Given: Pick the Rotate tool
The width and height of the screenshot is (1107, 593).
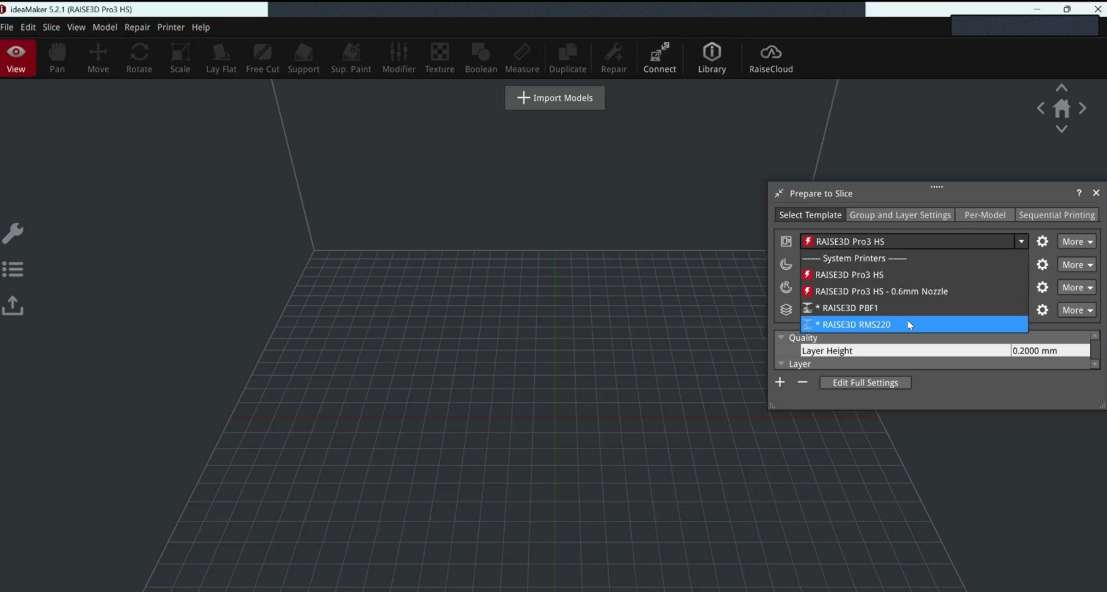Looking at the screenshot, I should pyautogui.click(x=139, y=58).
